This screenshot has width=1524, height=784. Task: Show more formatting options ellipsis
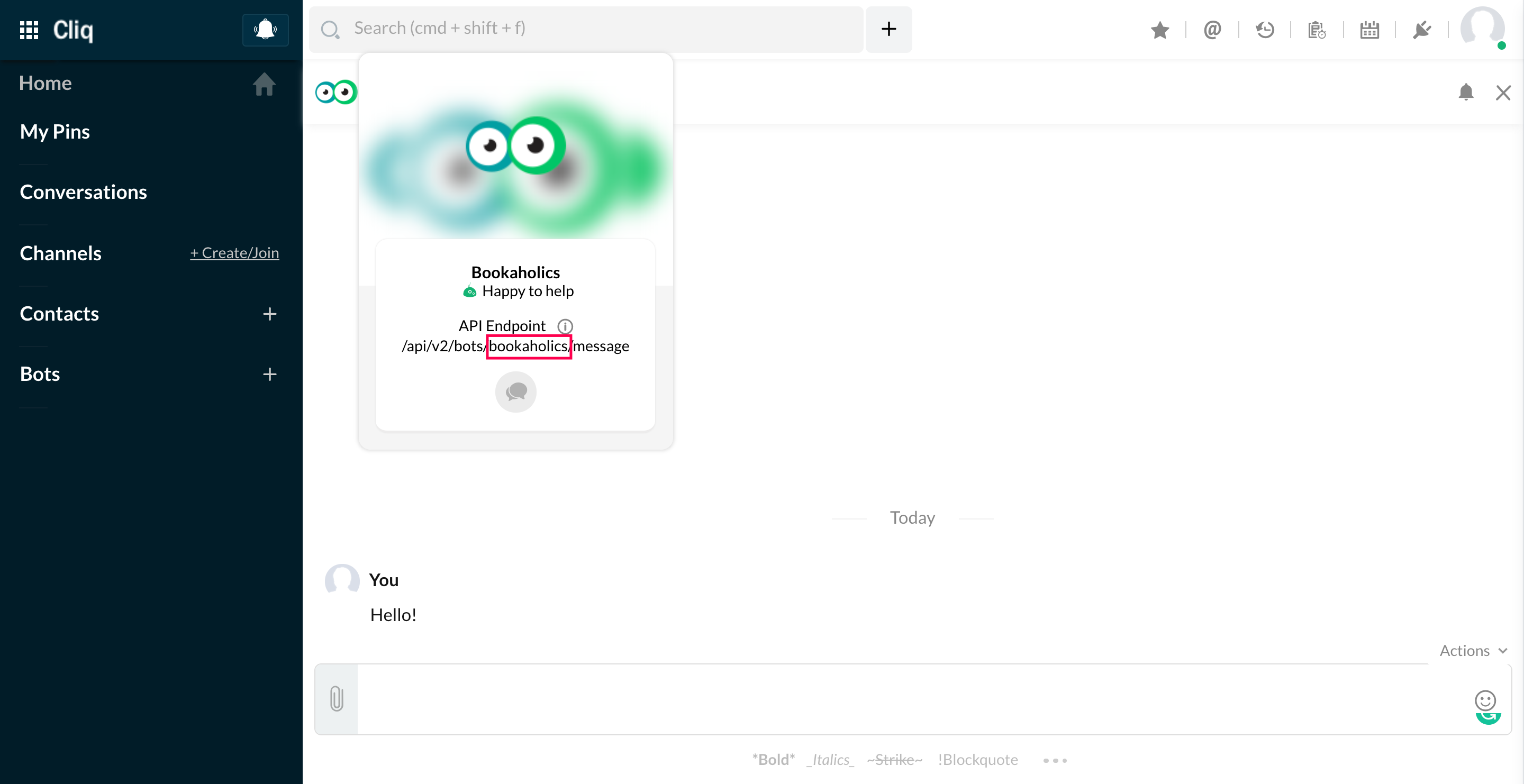point(1055,760)
